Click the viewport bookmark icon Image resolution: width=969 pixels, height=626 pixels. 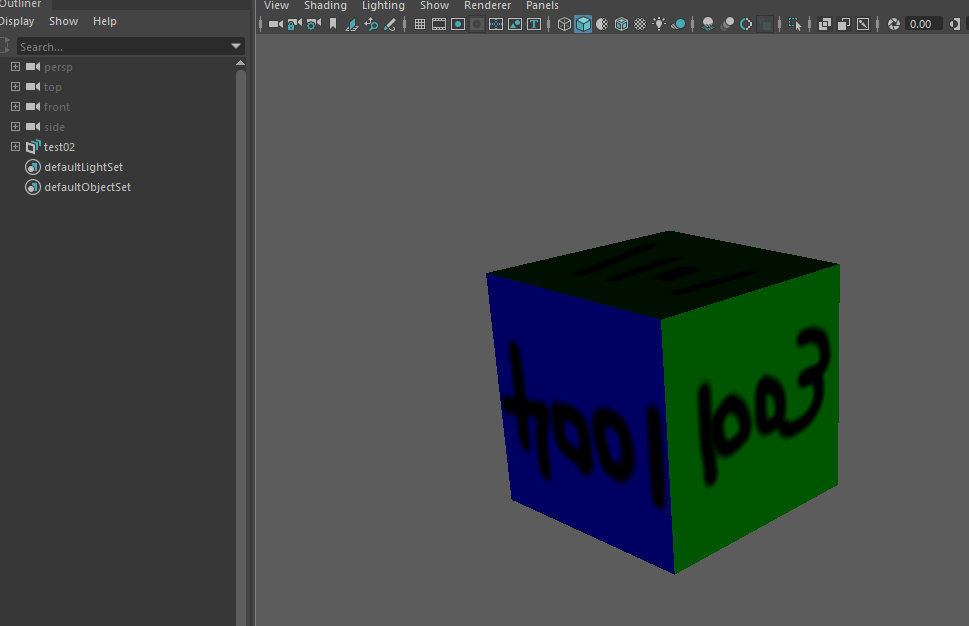tap(333, 24)
